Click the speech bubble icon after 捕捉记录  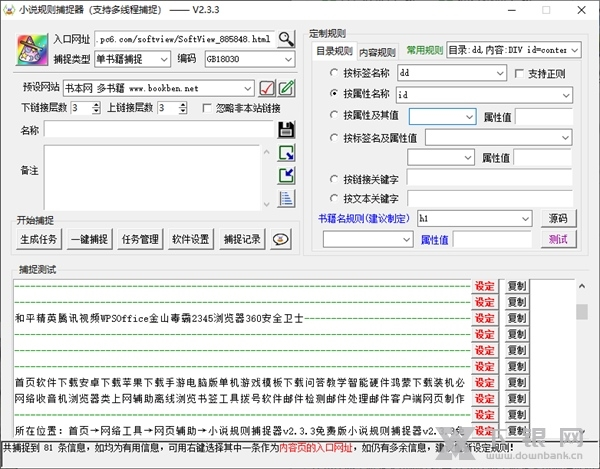281,239
